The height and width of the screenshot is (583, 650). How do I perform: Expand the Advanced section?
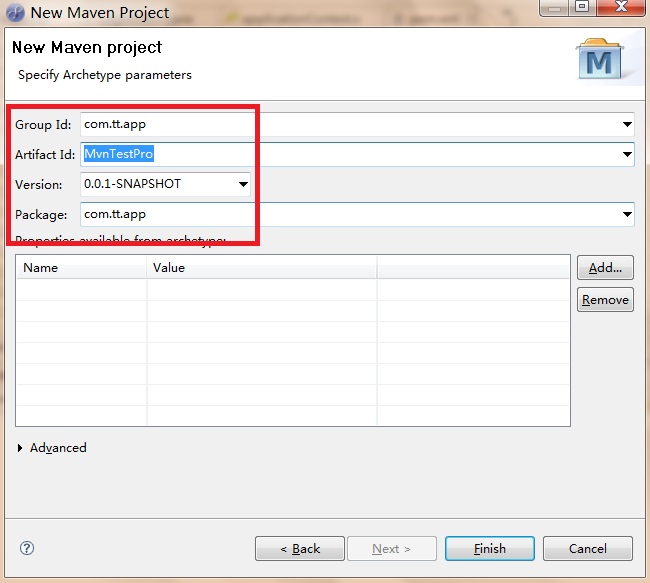(19, 448)
